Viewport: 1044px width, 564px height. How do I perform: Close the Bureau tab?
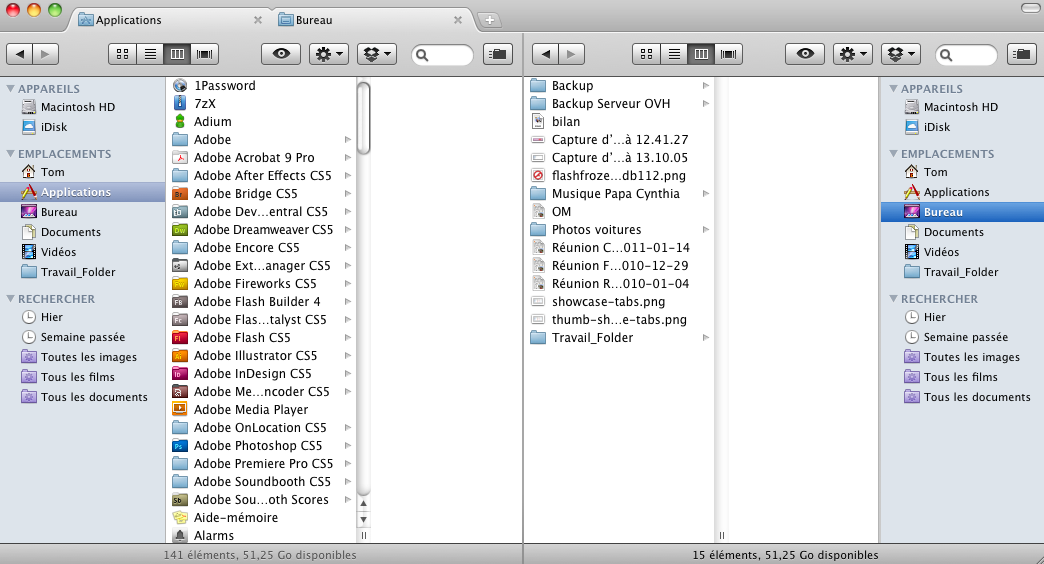[458, 20]
